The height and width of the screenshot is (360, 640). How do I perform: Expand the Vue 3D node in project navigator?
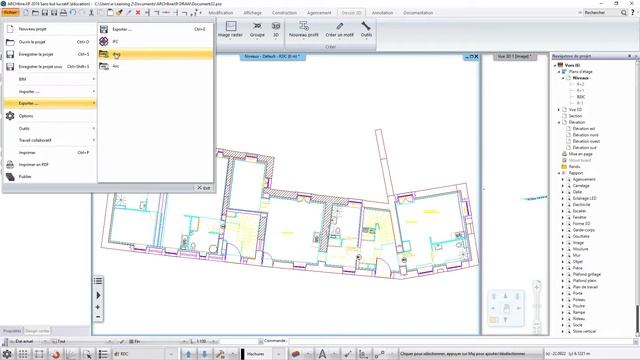pyautogui.click(x=559, y=110)
